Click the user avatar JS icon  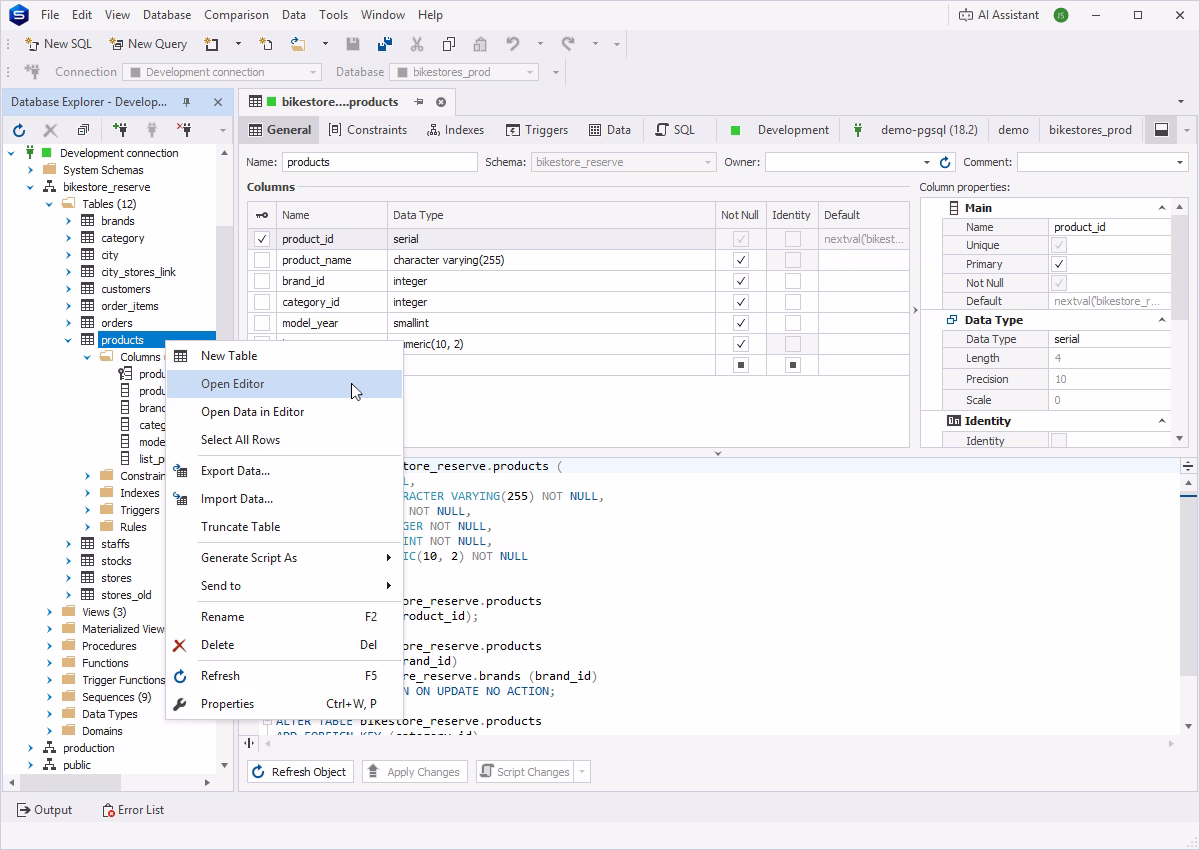[1061, 15]
